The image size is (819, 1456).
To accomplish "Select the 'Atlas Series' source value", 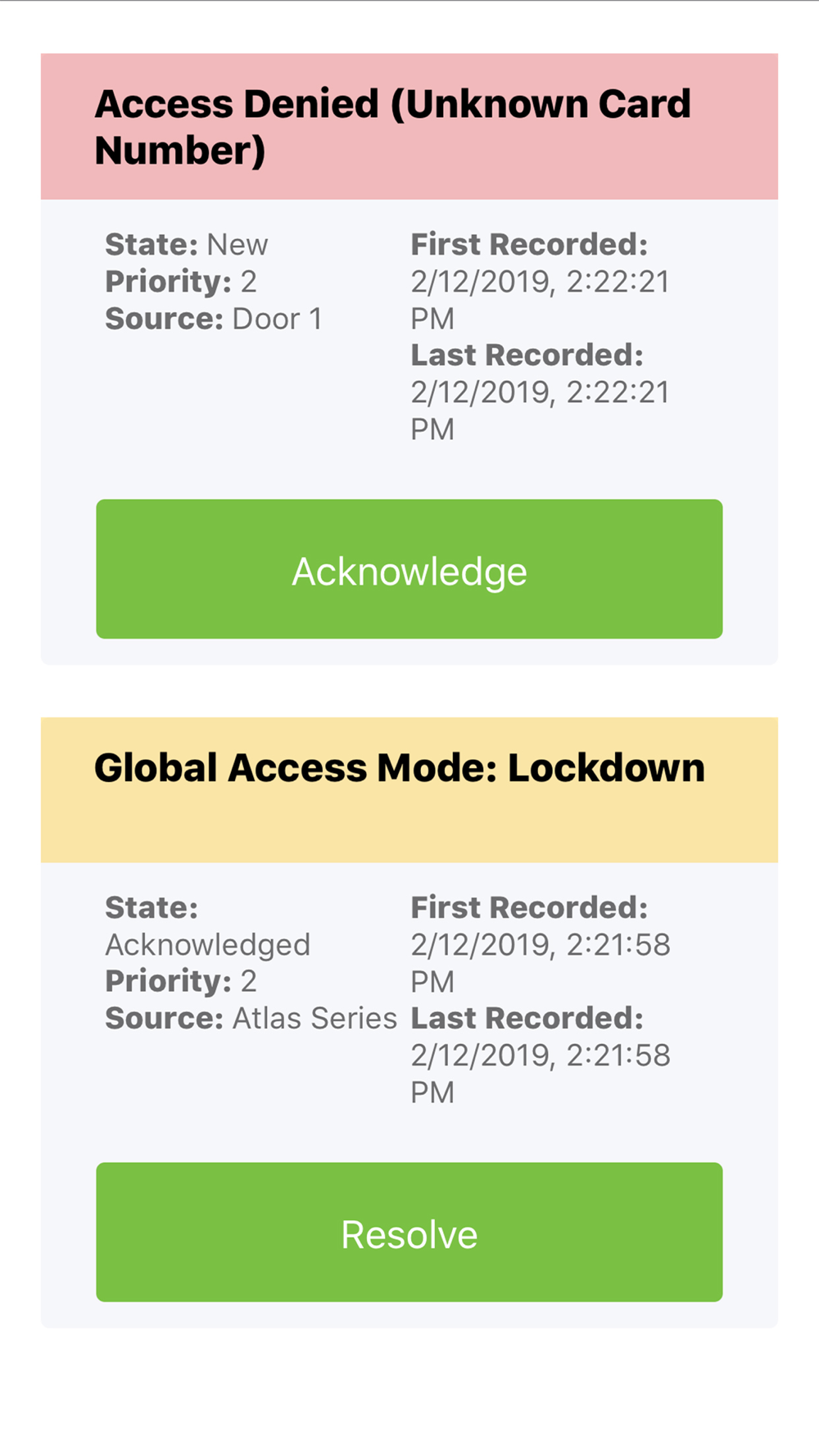I will 314,1018.
